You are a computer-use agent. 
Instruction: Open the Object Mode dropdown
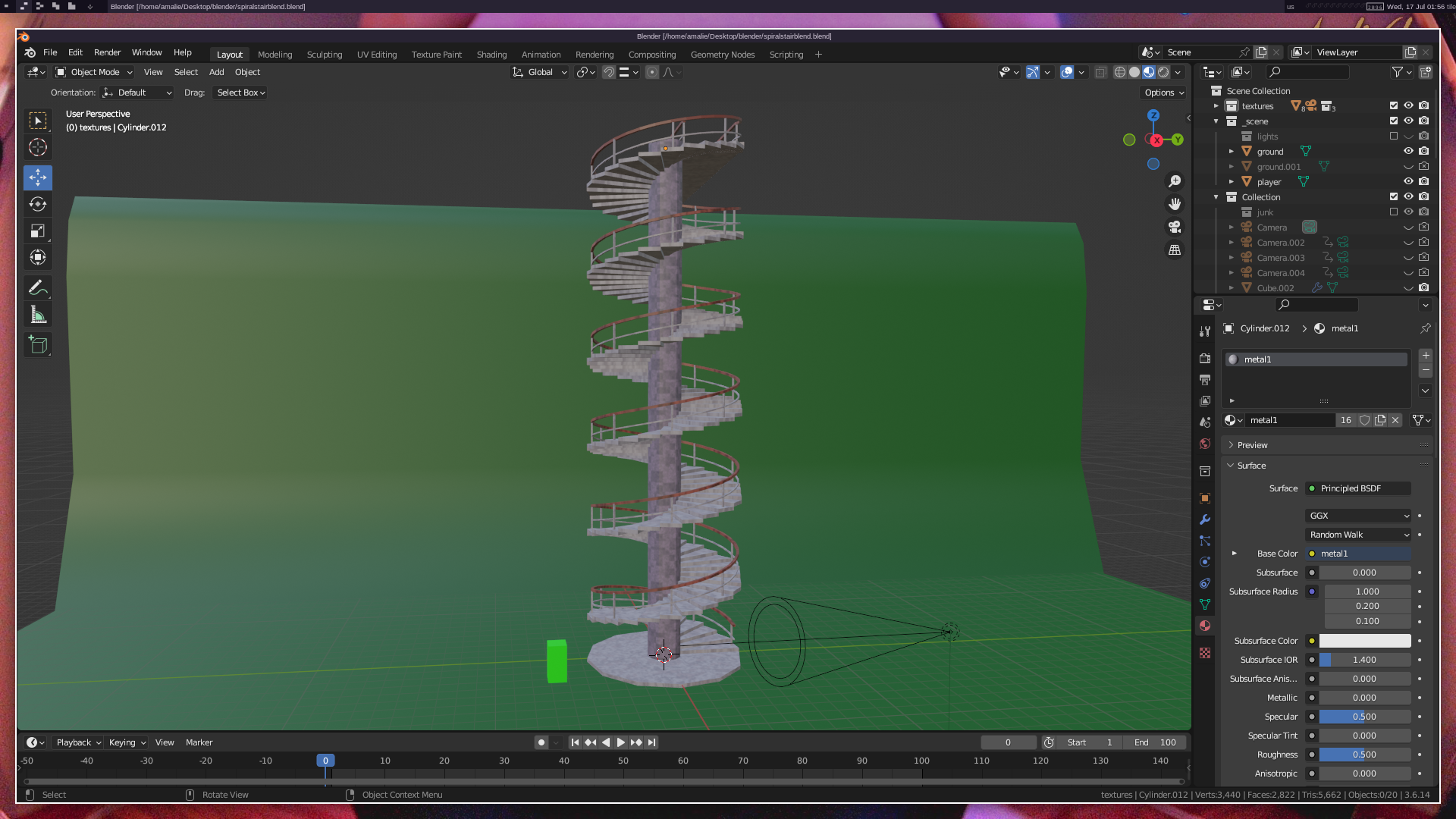(x=94, y=72)
